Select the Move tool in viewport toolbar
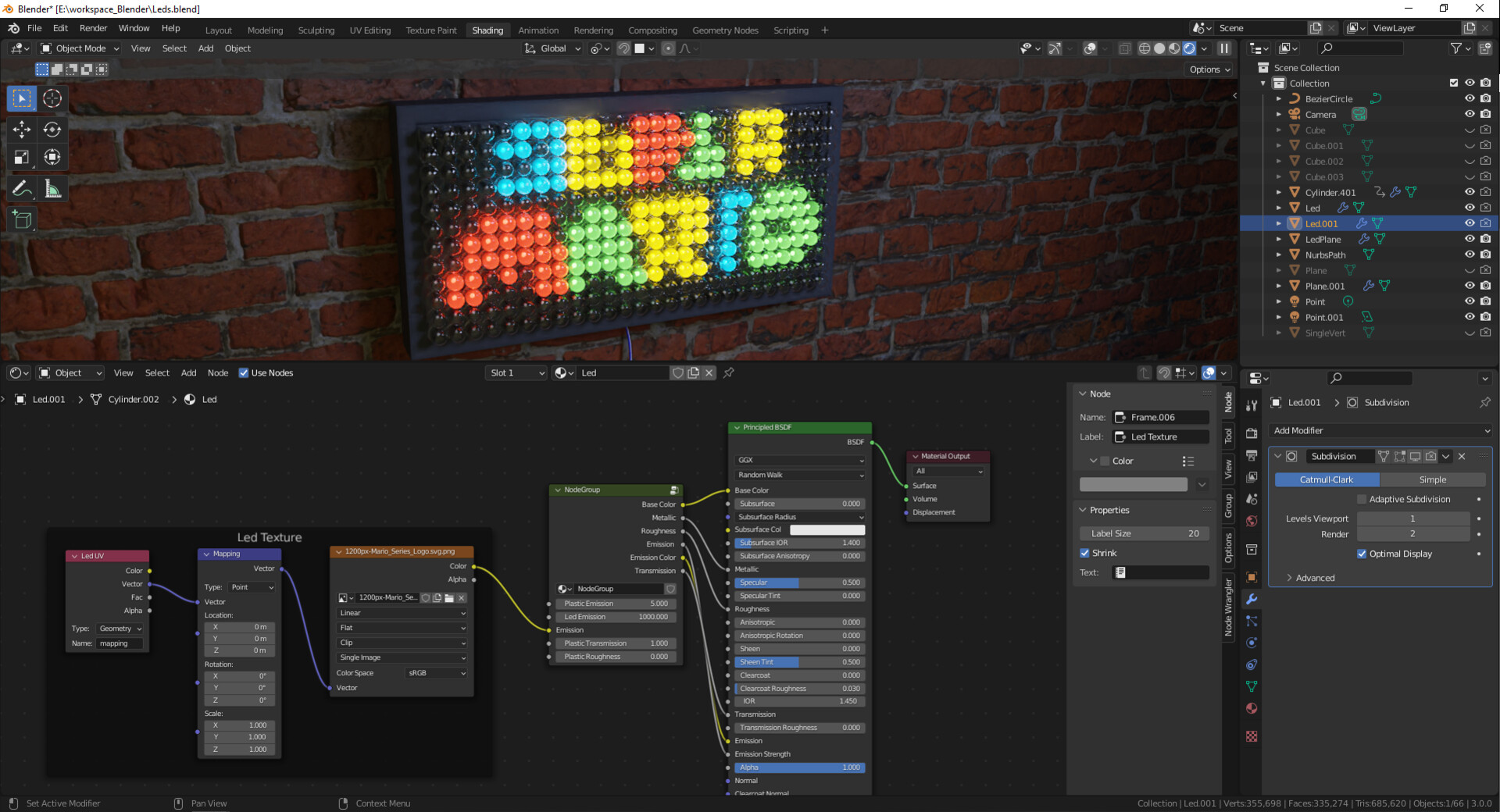1500x812 pixels. click(x=21, y=130)
